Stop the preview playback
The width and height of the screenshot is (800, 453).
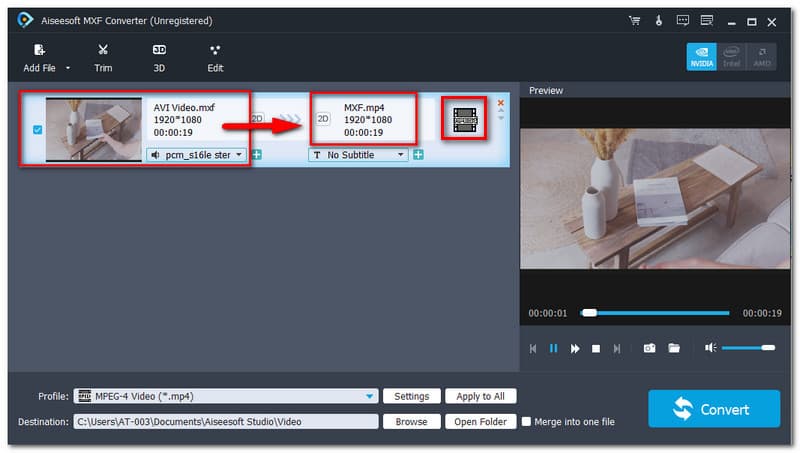(x=596, y=348)
